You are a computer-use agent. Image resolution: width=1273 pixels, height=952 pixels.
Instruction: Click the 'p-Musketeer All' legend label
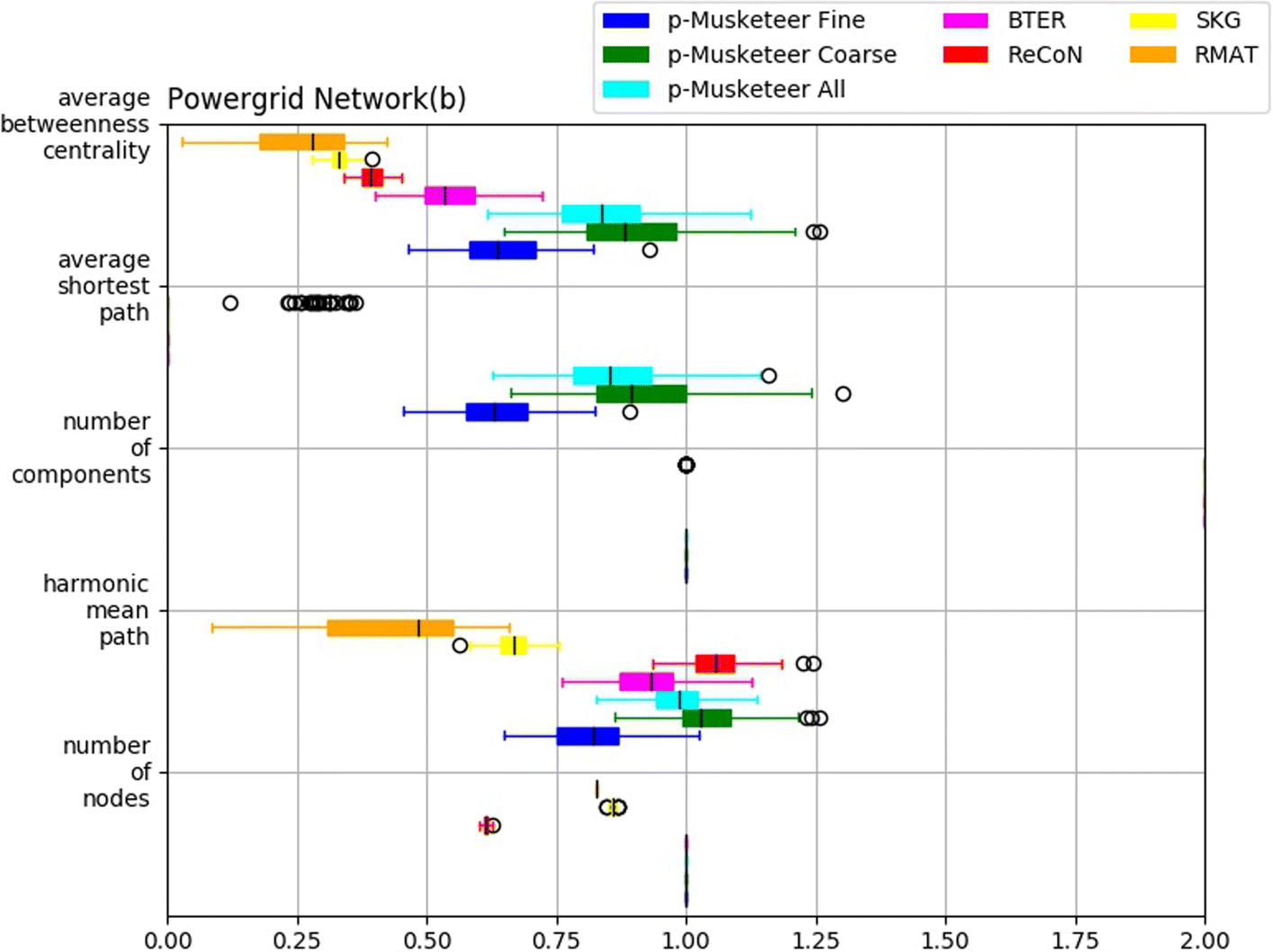(756, 89)
